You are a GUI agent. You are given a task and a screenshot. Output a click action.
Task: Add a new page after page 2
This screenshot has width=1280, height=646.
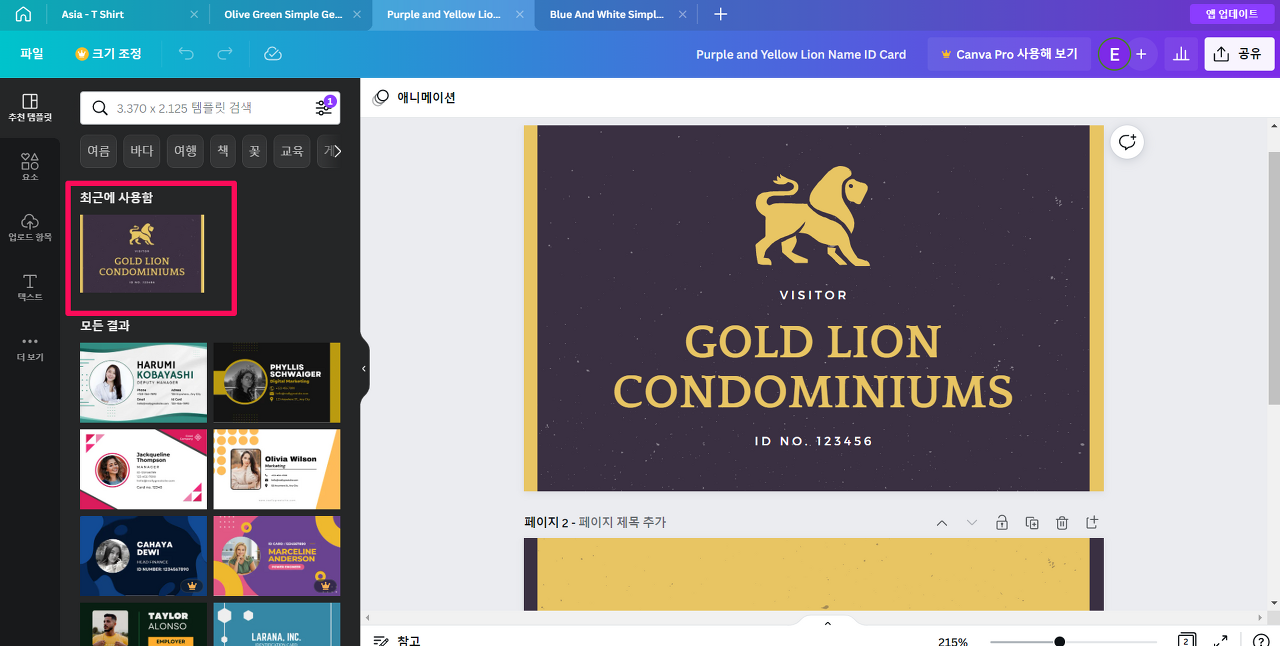click(1092, 523)
